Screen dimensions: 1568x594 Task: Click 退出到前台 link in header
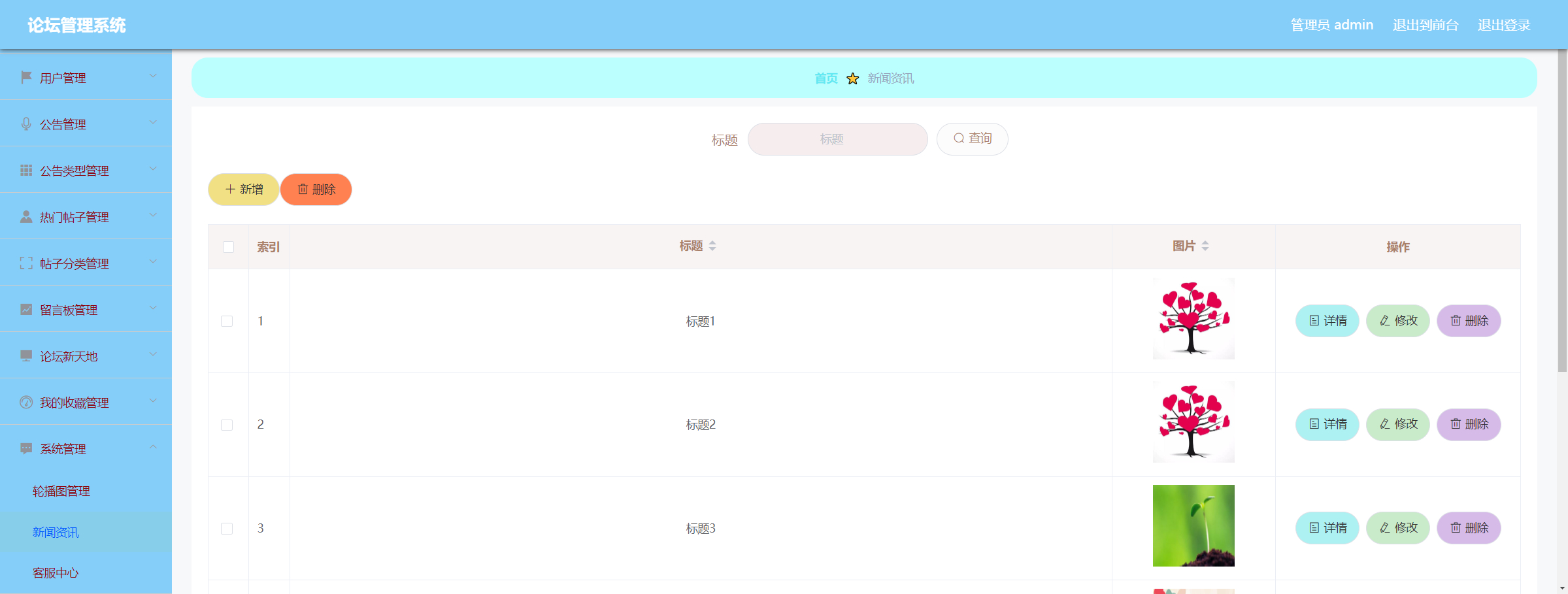tap(1426, 25)
